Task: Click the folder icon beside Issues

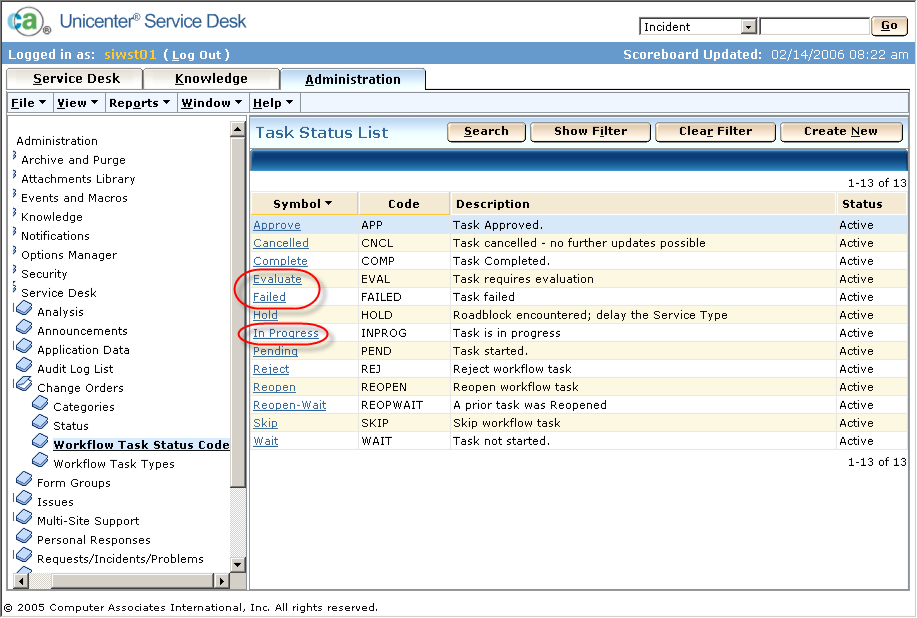Action: [24, 500]
